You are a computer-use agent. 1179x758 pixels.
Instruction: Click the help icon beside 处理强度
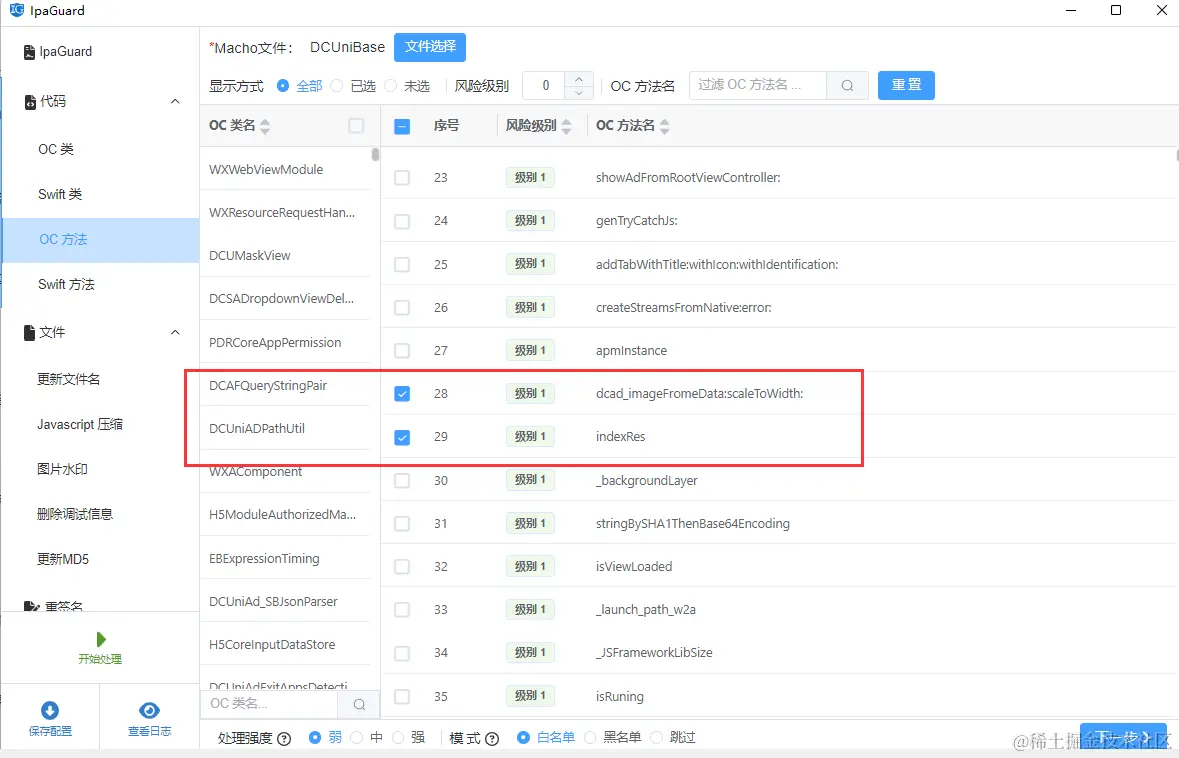284,738
